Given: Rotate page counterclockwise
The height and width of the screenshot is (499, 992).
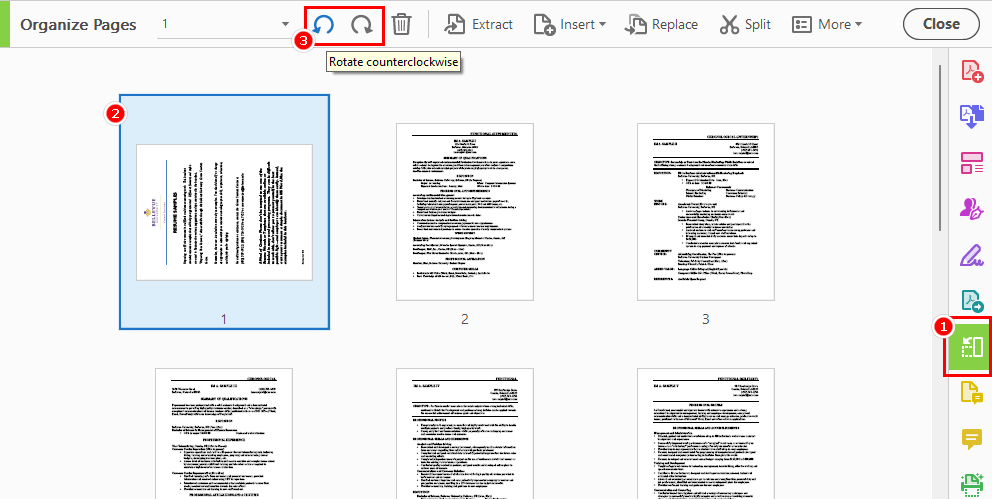Looking at the screenshot, I should (325, 25).
